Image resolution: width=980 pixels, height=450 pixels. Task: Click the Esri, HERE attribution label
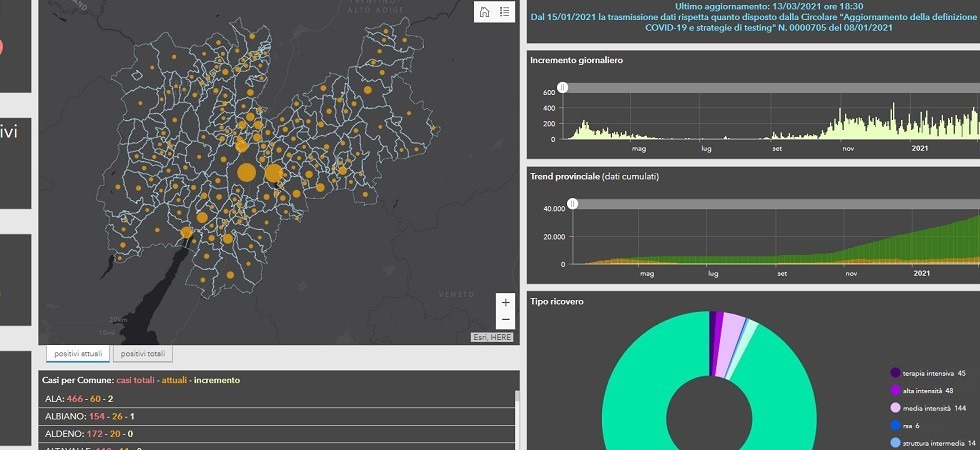[492, 338]
